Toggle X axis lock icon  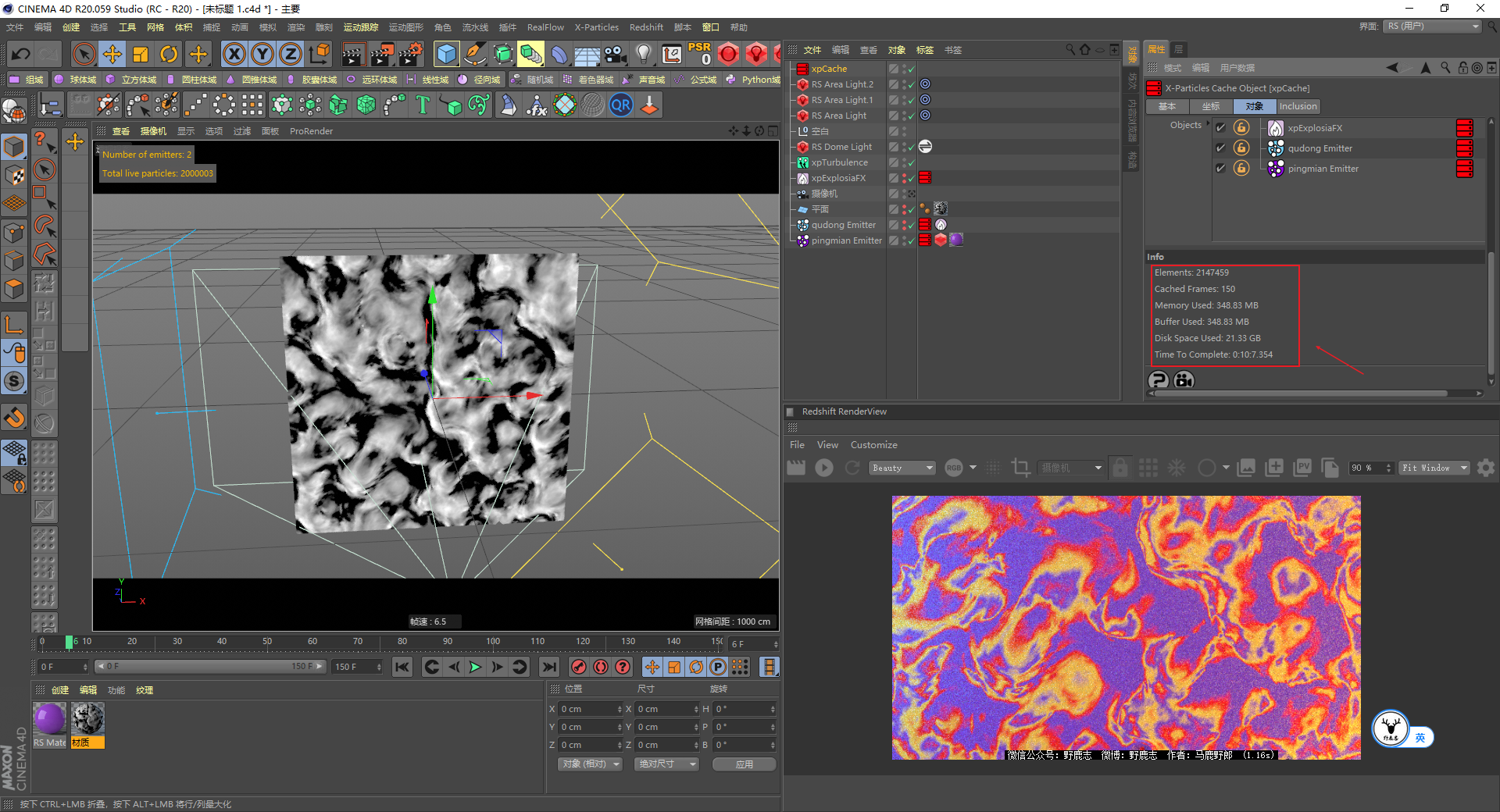pyautogui.click(x=234, y=54)
